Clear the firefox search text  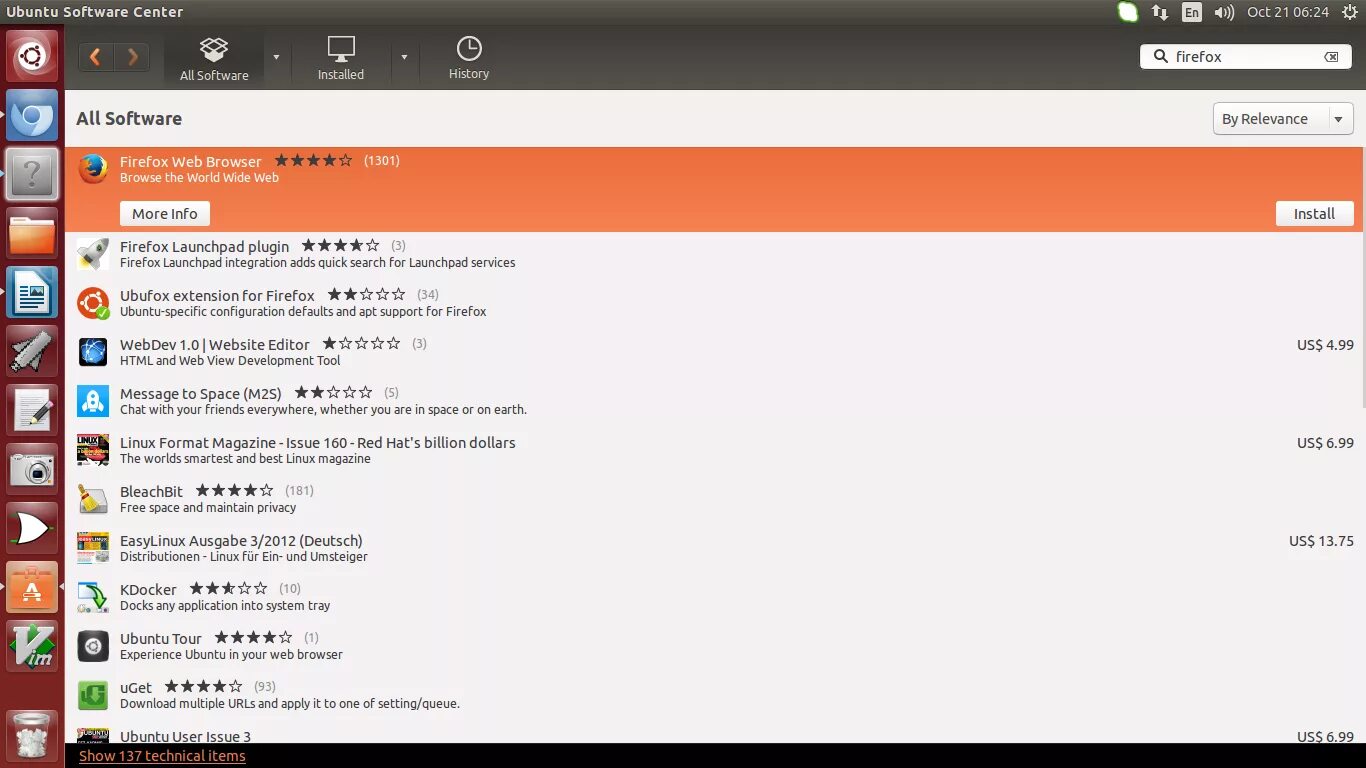(1331, 57)
